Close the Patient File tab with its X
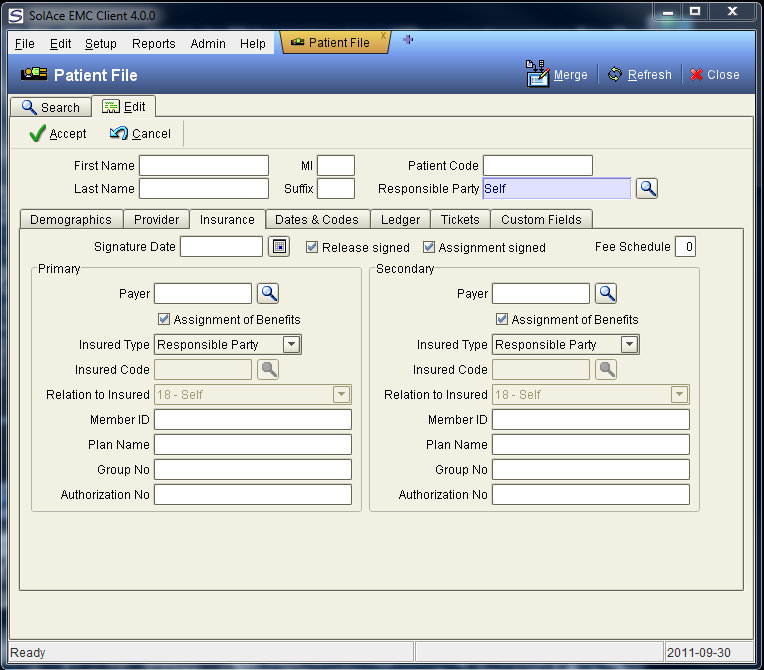 [x=383, y=35]
